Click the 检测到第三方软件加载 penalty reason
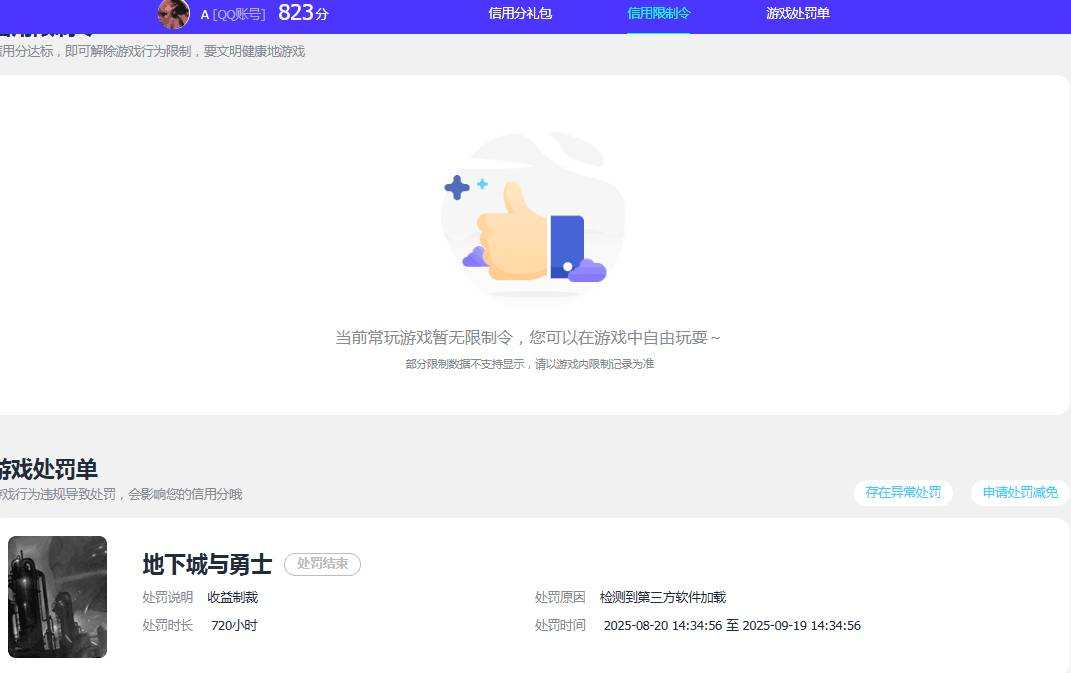Screen dimensions: 1071x673 click(x=663, y=597)
